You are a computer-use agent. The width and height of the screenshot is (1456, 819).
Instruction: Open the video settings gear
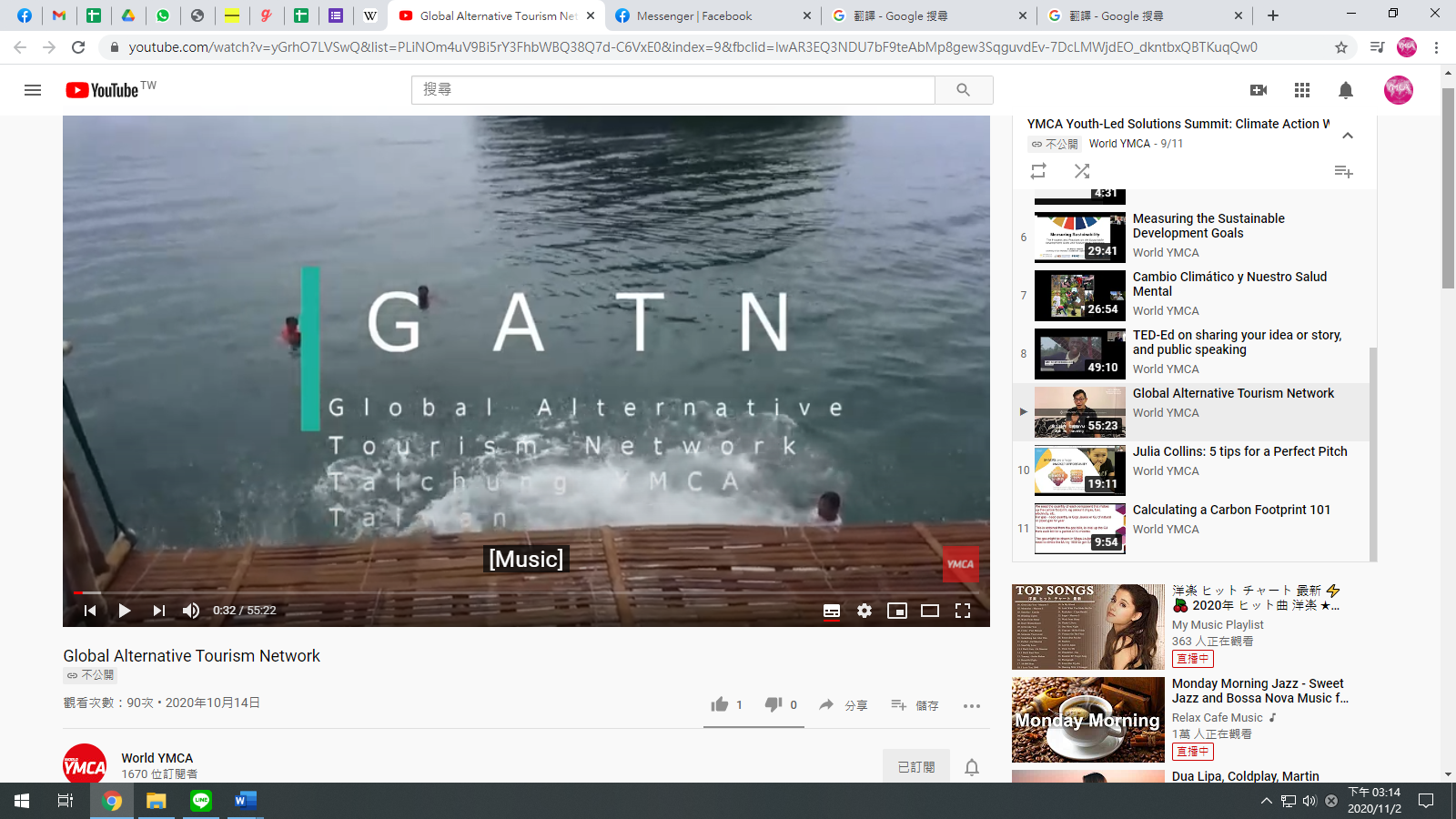864,611
